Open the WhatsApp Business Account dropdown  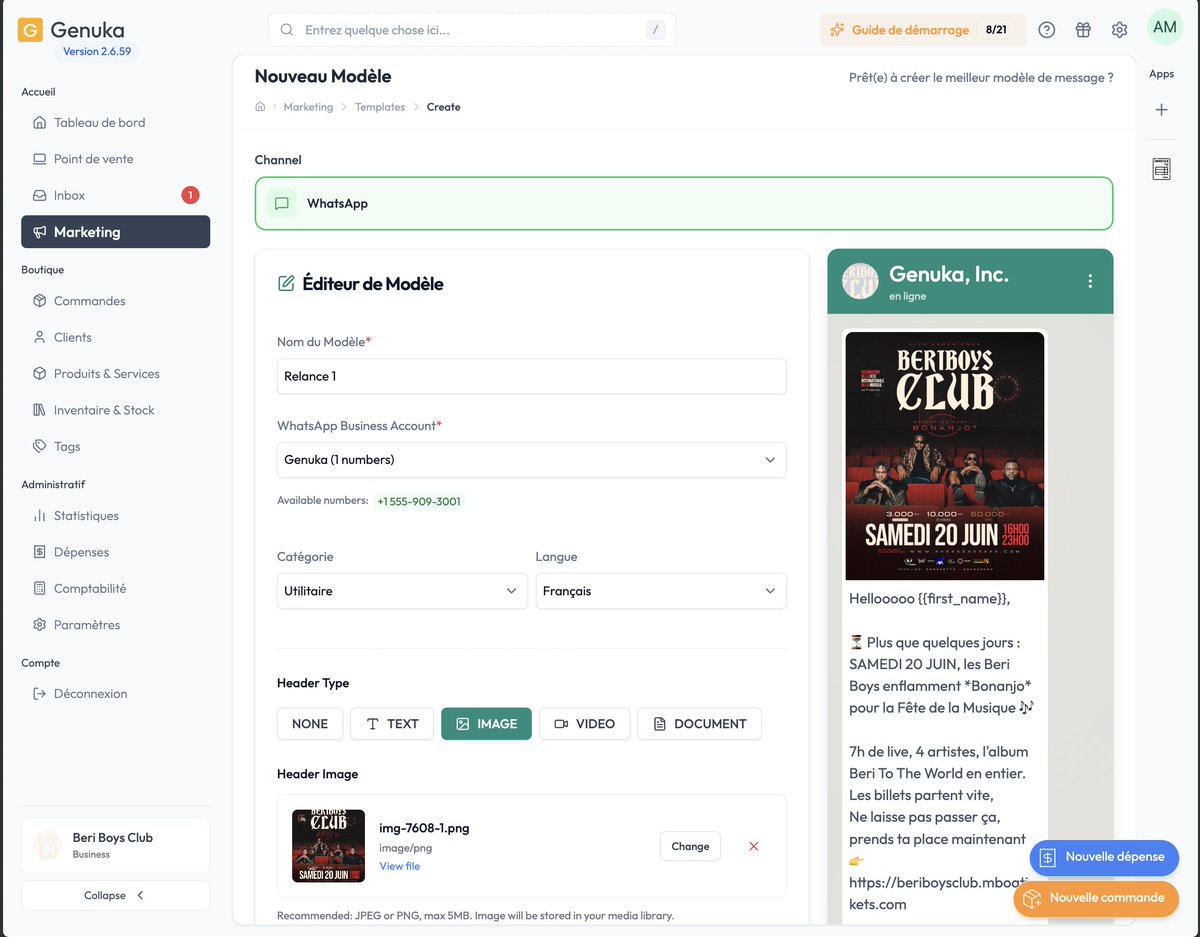pos(531,460)
